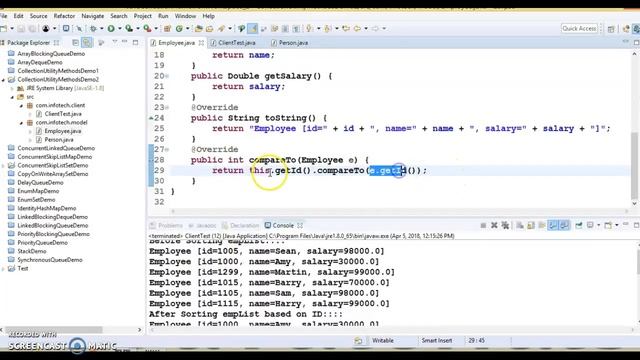Click the Open Type folder icon
This screenshot has width=640, height=360.
click(x=199, y=29)
